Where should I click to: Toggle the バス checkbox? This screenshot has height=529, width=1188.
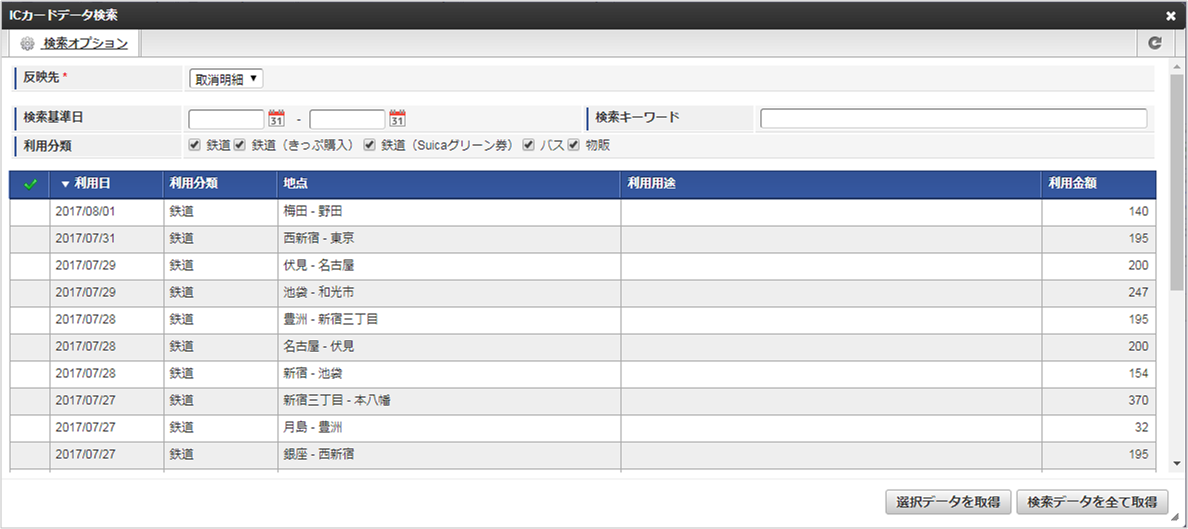pyautogui.click(x=528, y=145)
